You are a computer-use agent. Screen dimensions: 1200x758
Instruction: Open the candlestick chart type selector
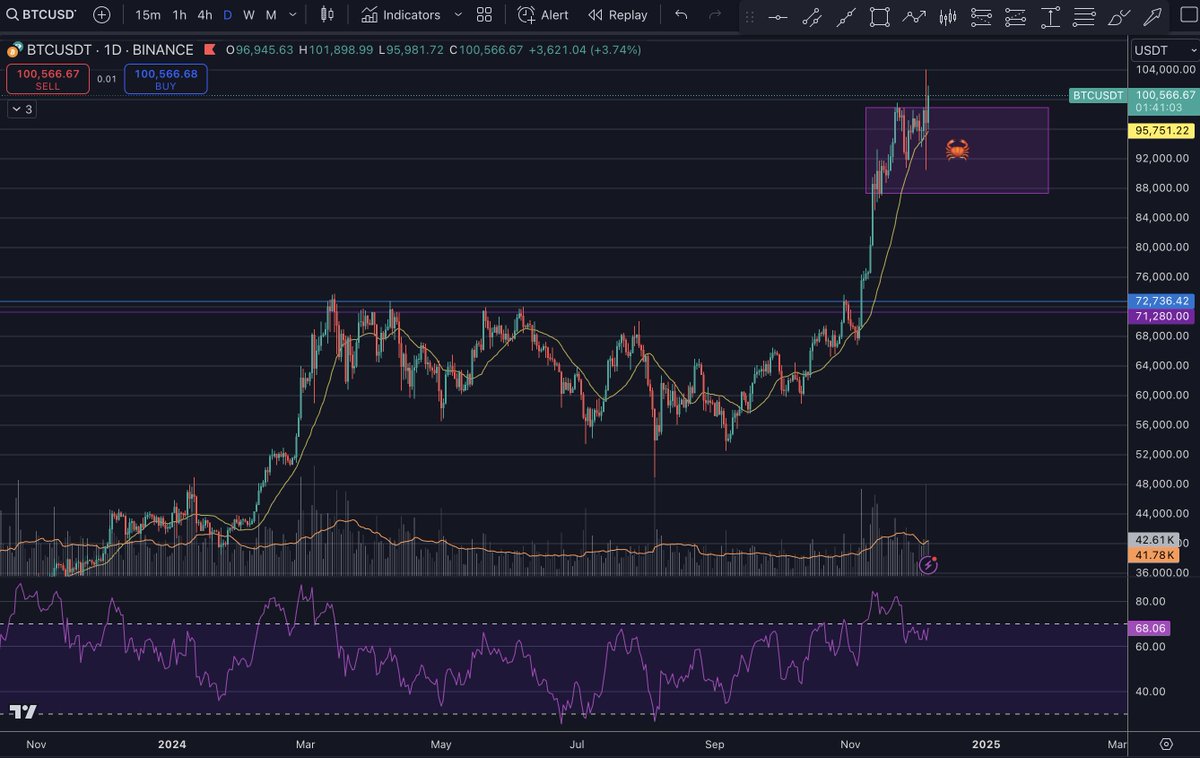pos(327,15)
